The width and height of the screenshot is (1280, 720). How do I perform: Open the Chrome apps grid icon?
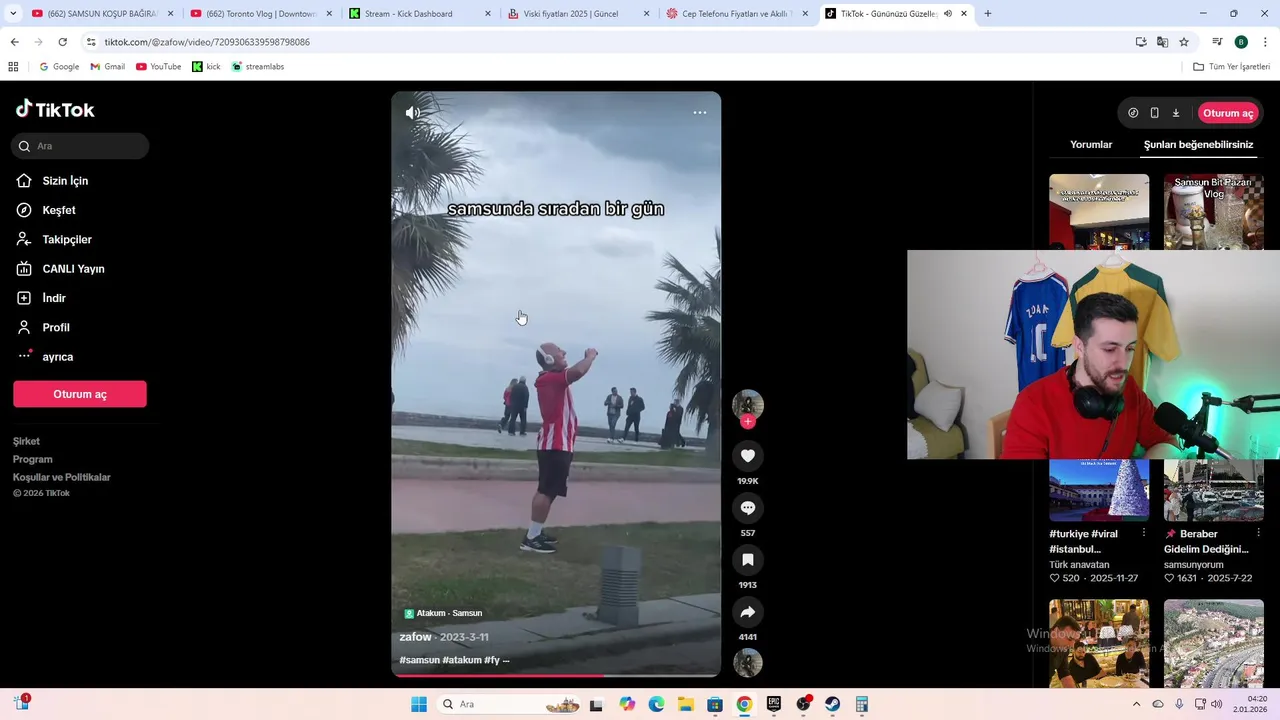coord(13,67)
